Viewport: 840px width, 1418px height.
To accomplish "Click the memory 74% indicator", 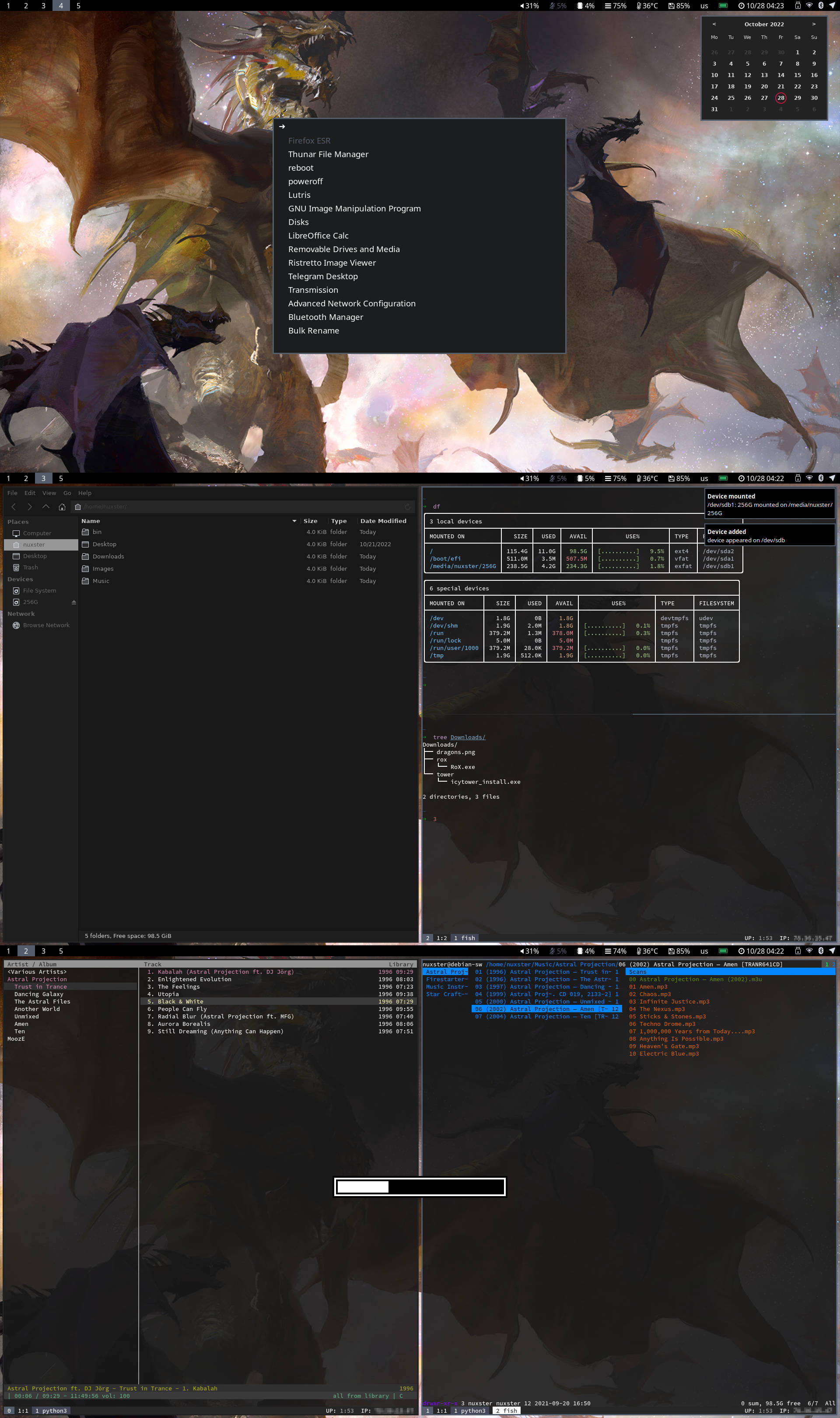I will (616, 951).
